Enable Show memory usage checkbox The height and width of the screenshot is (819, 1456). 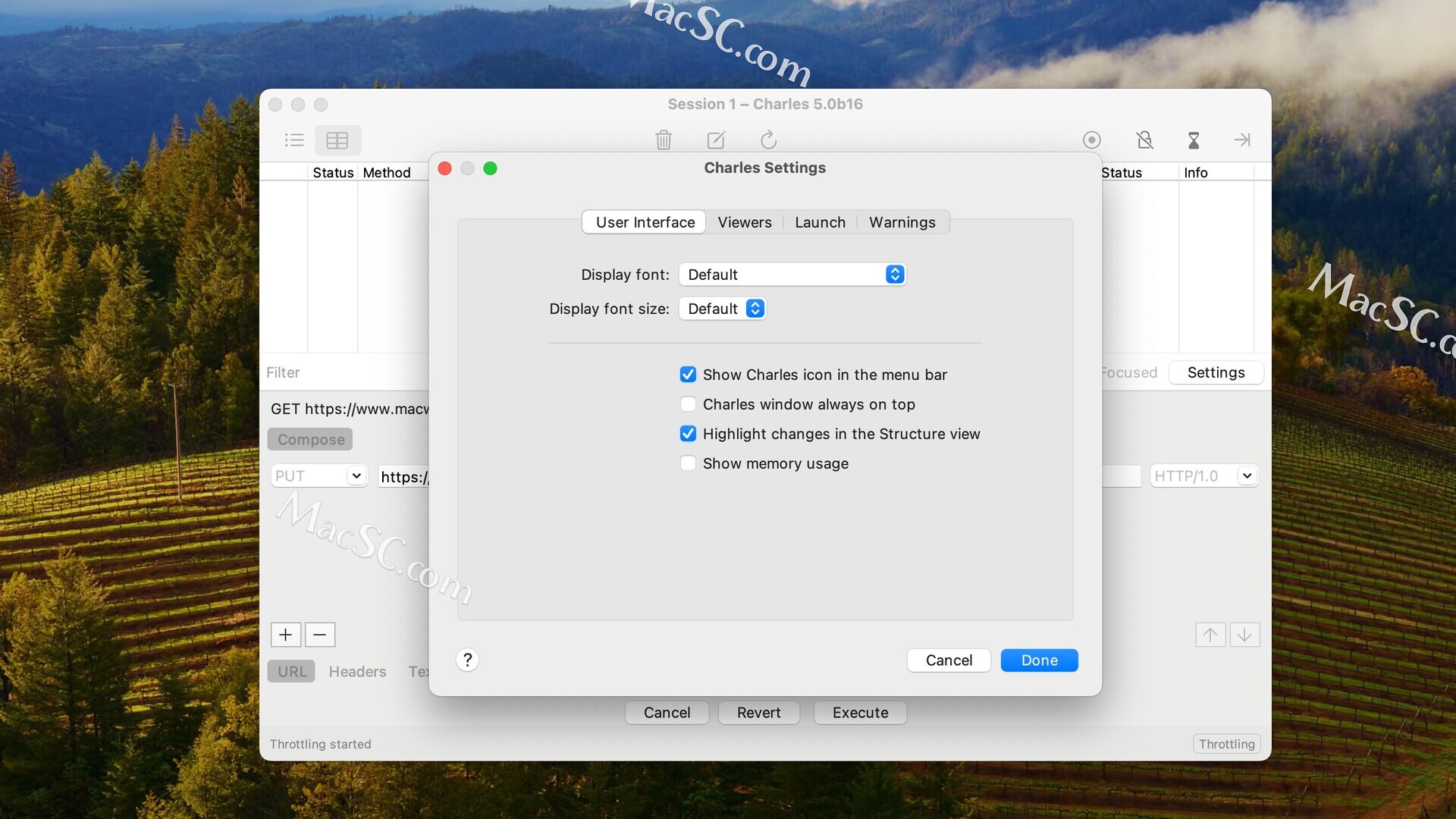(x=688, y=463)
